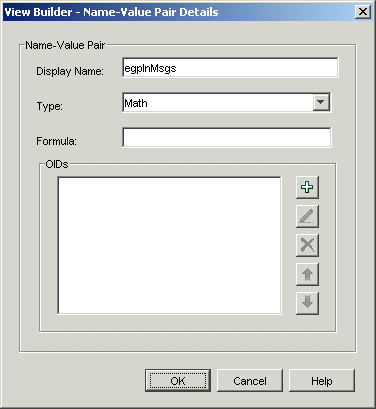Screen dimensions: 376x409
Task: Move OID up with the up arrow
Action: 307,274
